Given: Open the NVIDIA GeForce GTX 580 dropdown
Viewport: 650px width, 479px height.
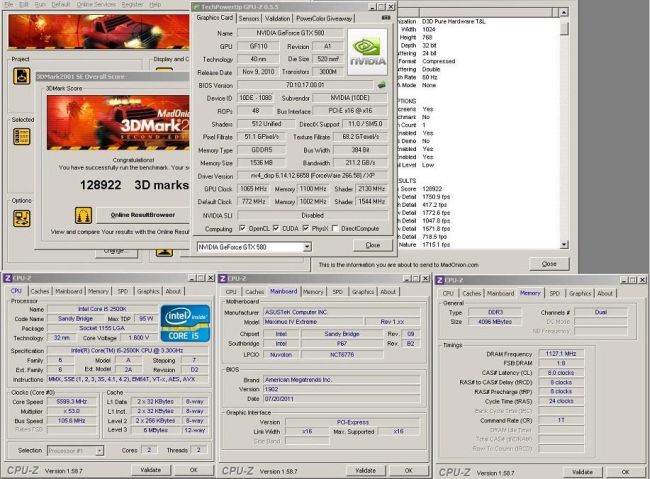Looking at the screenshot, I should point(307,247).
